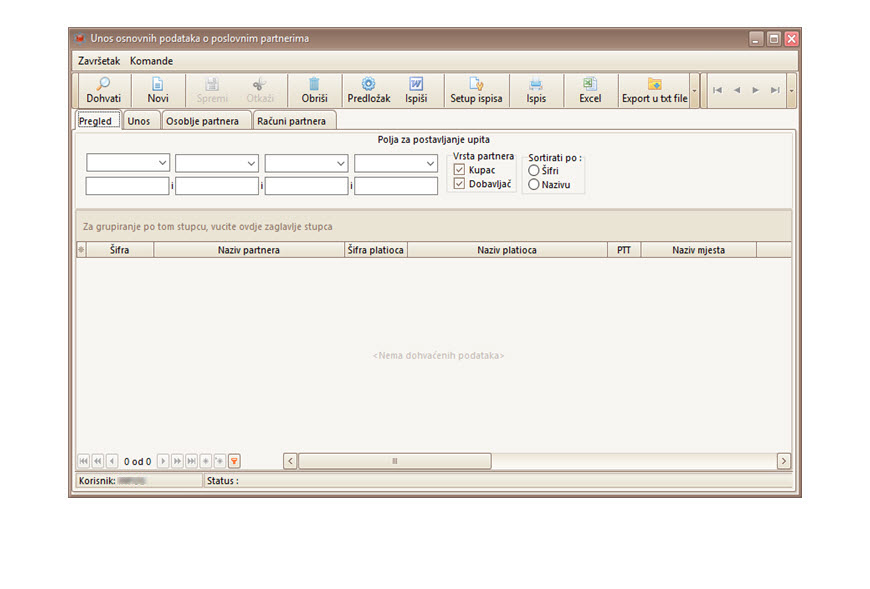Click the grouping panel hint area
Image resolution: width=870 pixels, height=589 pixels.
click(x=433, y=226)
